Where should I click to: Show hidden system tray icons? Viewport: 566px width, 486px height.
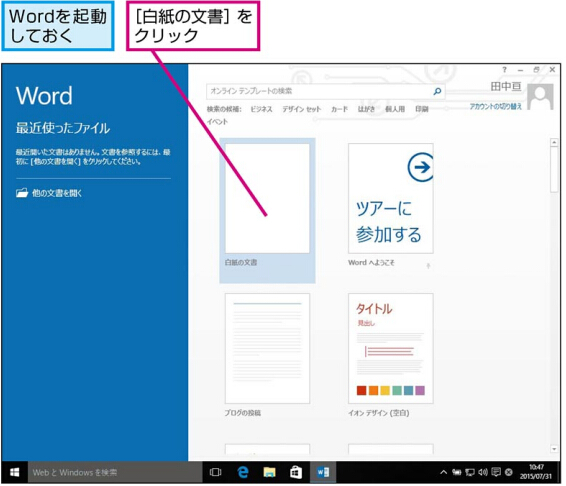click(444, 472)
